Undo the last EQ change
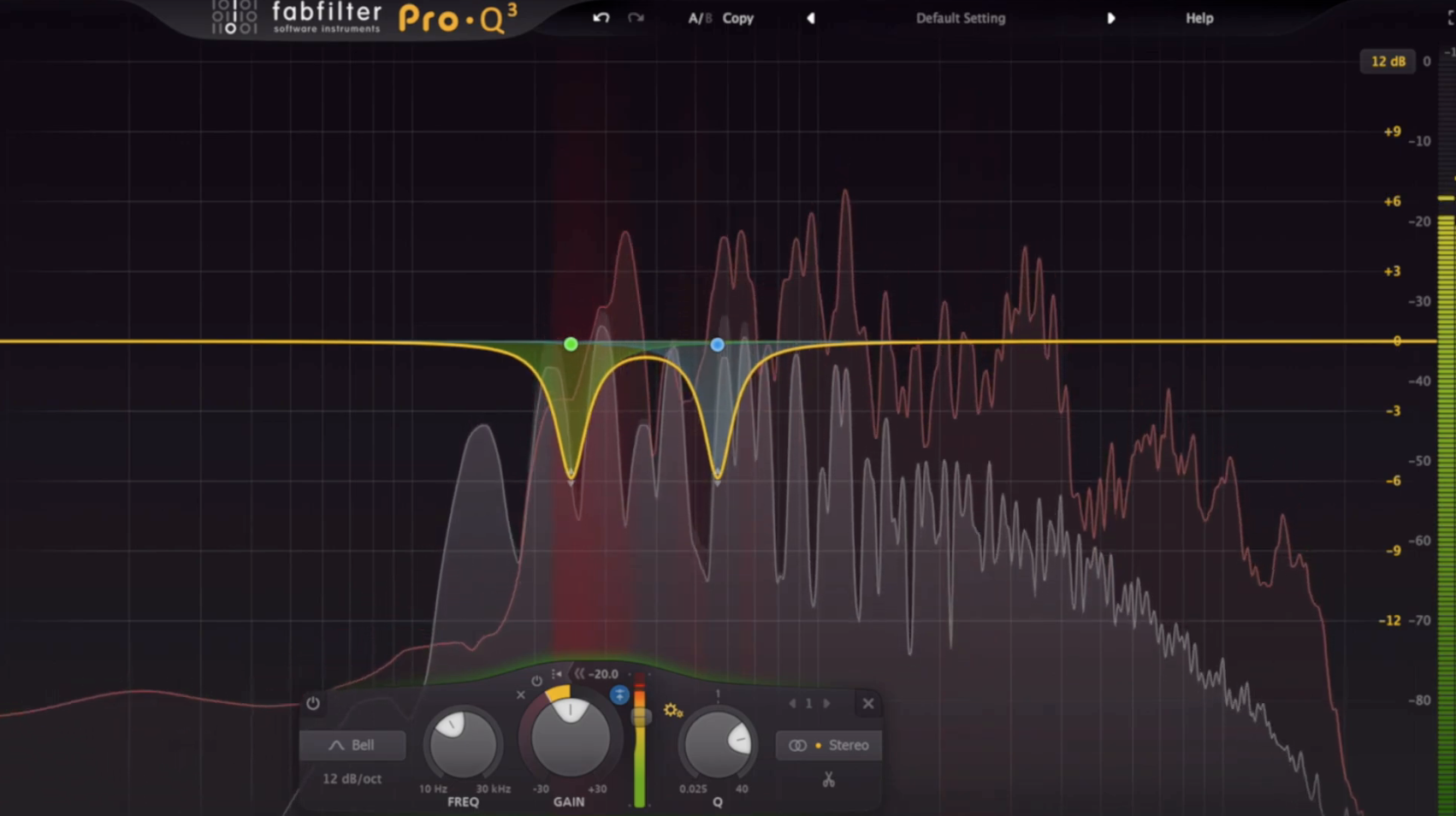 (601, 18)
